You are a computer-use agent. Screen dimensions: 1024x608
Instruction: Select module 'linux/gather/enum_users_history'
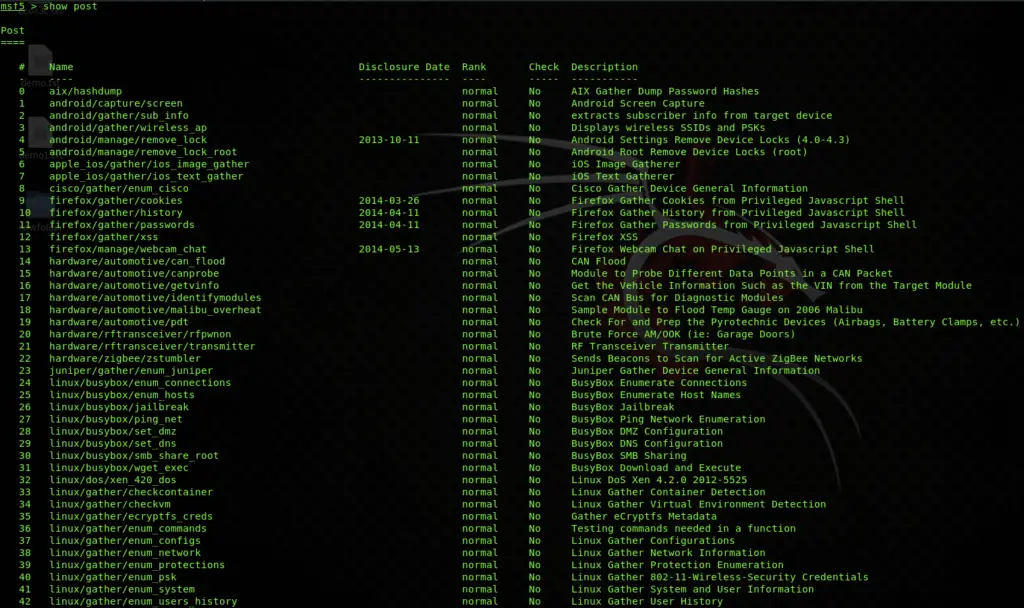click(143, 601)
